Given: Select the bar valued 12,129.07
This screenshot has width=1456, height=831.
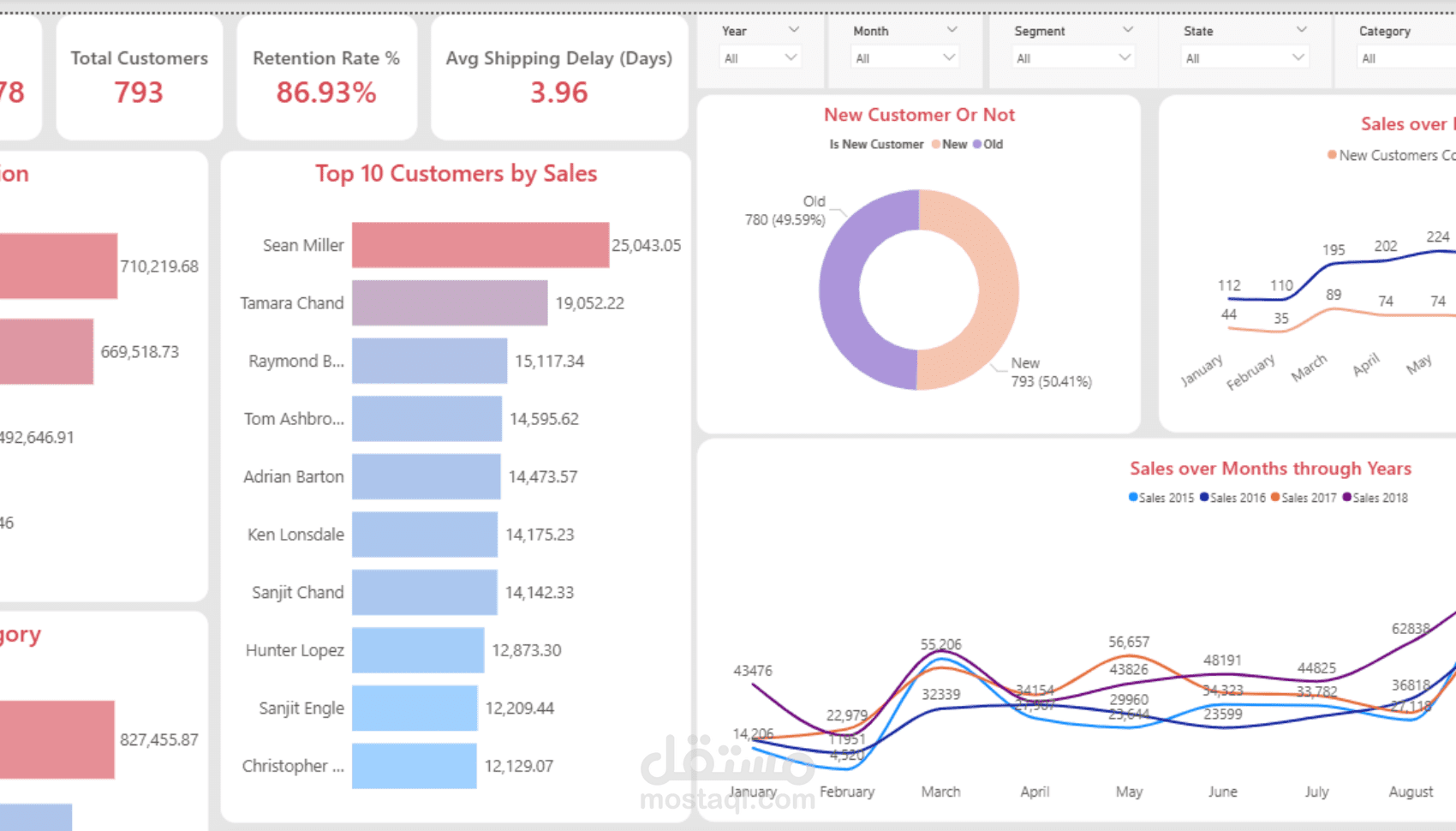Looking at the screenshot, I should point(414,766).
